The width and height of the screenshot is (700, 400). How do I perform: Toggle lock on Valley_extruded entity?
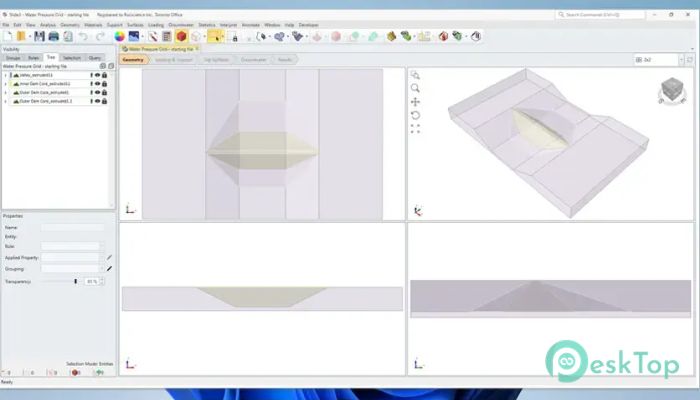tap(104, 75)
